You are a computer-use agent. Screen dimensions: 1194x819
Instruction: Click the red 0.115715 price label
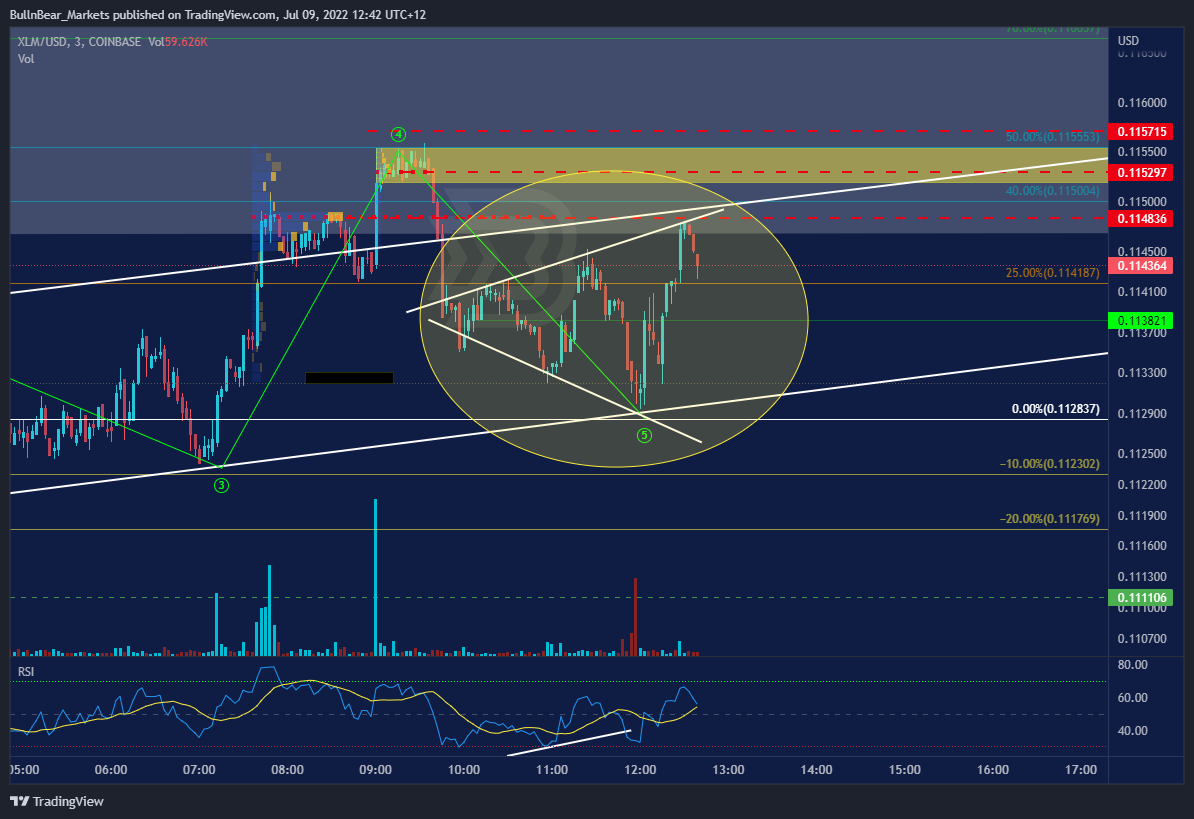point(1141,132)
